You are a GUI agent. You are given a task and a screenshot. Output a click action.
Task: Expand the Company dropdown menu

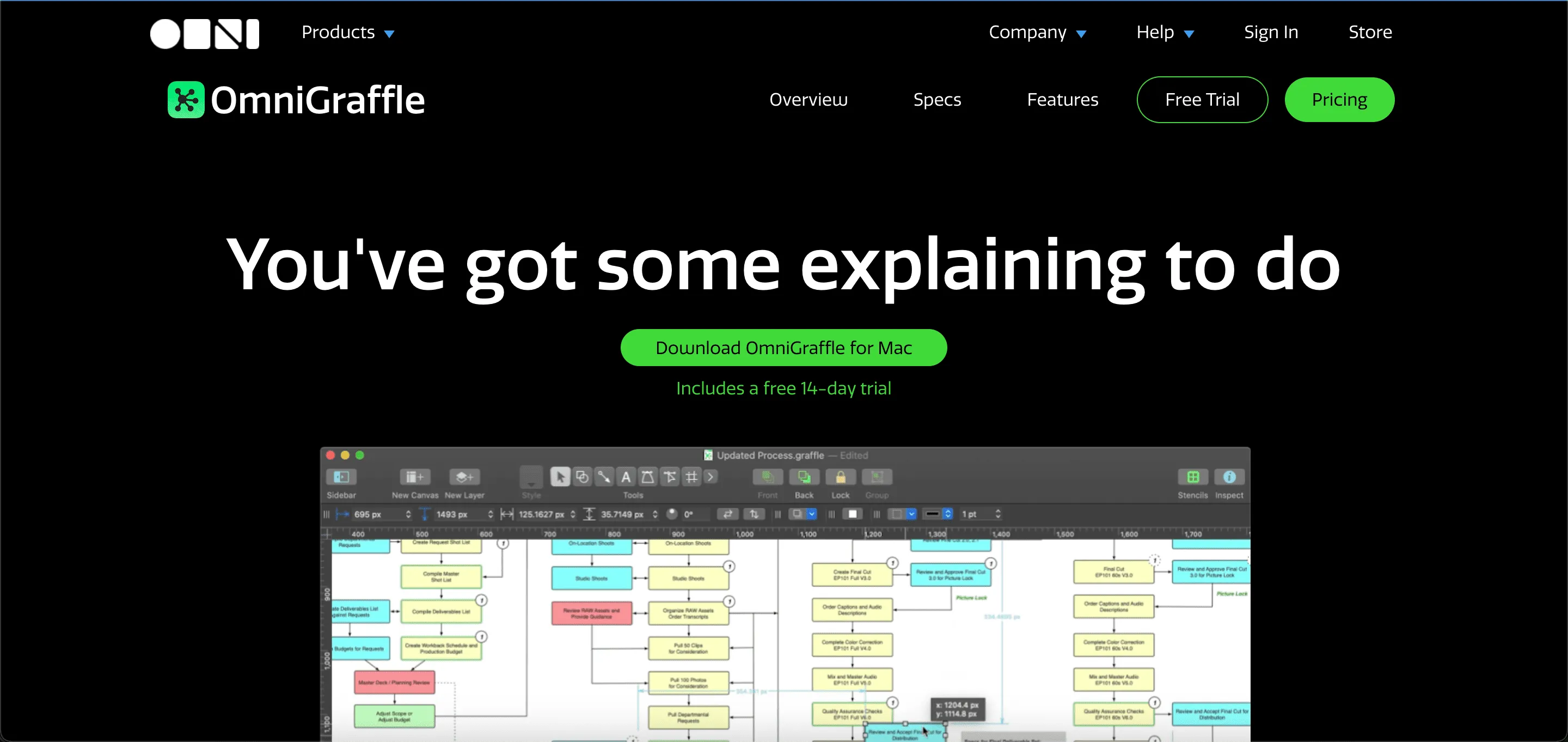point(1037,32)
